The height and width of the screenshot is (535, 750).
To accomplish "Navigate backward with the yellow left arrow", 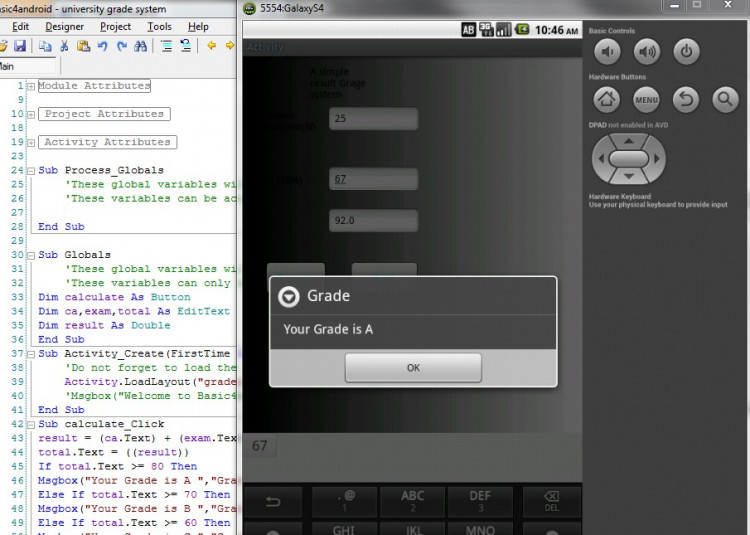I will click(x=211, y=46).
